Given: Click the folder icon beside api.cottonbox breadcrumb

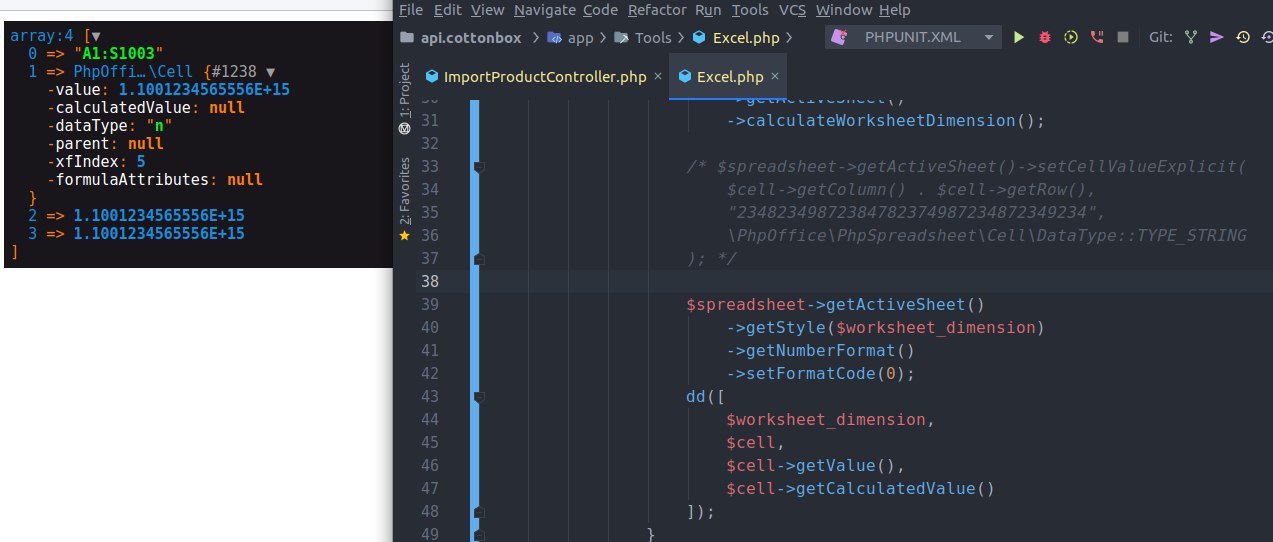Looking at the screenshot, I should (407, 38).
